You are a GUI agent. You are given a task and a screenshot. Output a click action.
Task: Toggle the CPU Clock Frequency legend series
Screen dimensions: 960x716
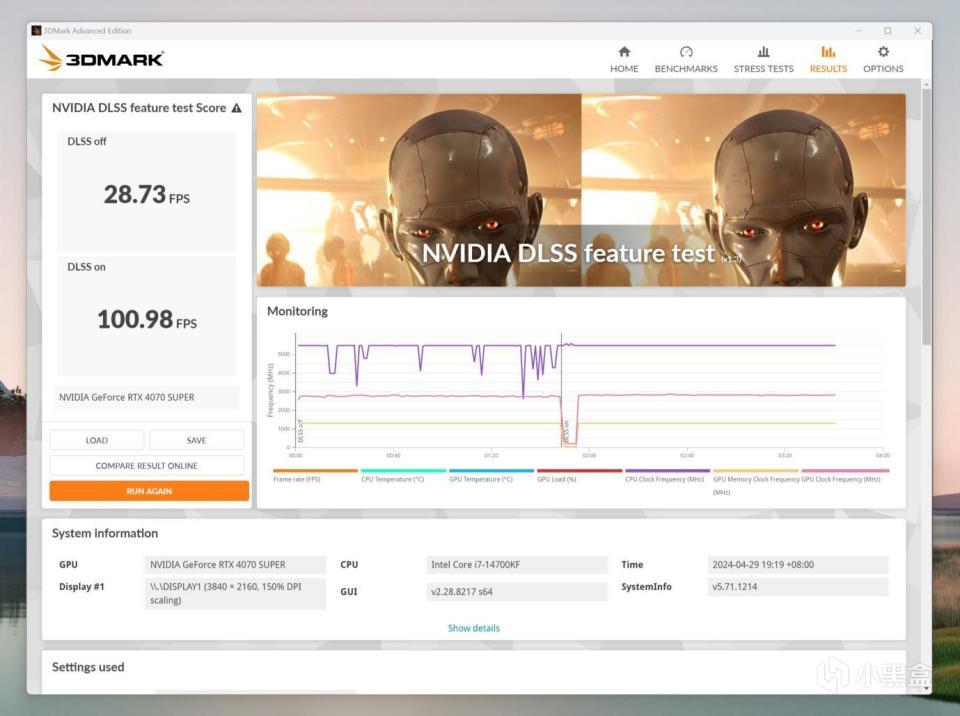point(667,476)
